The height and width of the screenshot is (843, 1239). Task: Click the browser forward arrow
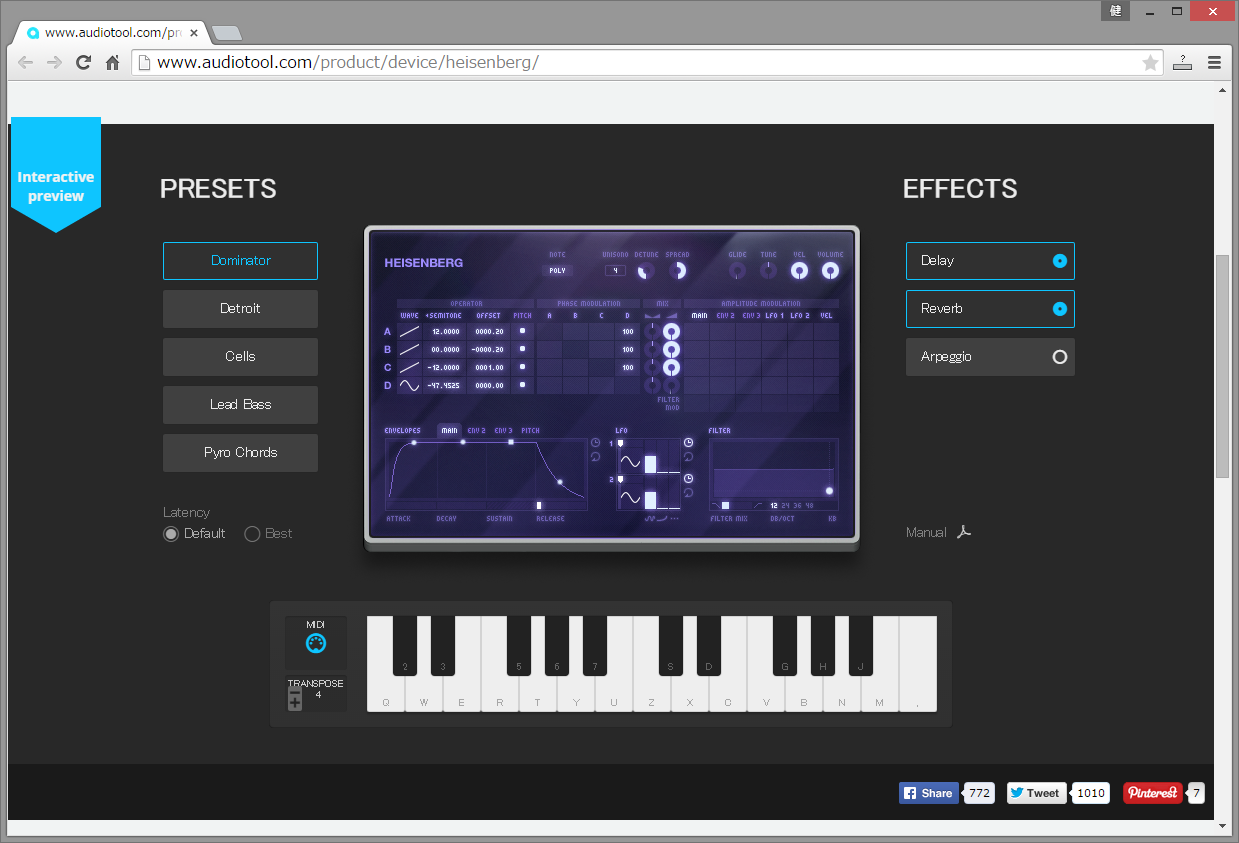tap(55, 62)
